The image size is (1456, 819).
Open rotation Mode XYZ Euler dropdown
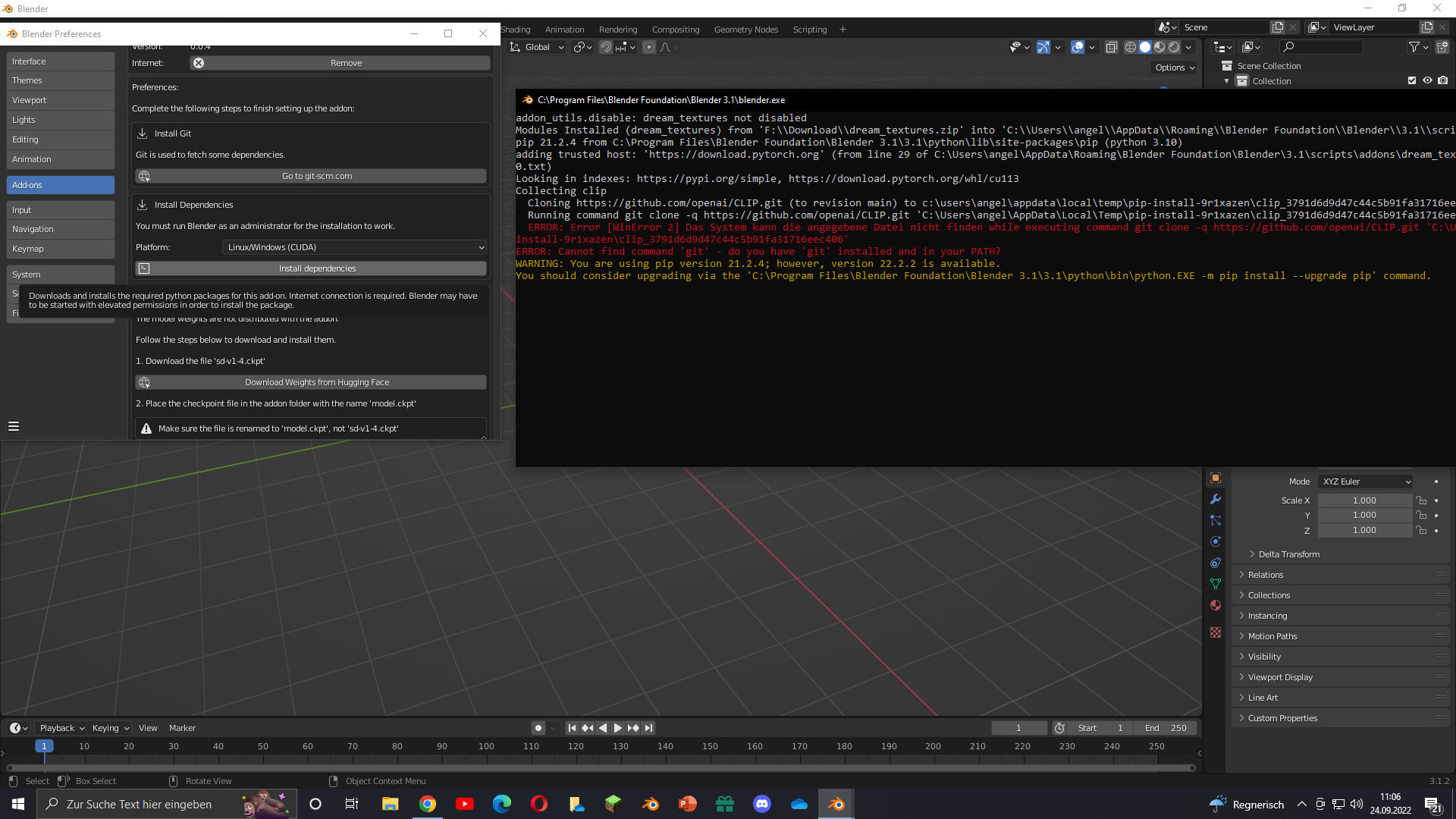[x=1365, y=482]
